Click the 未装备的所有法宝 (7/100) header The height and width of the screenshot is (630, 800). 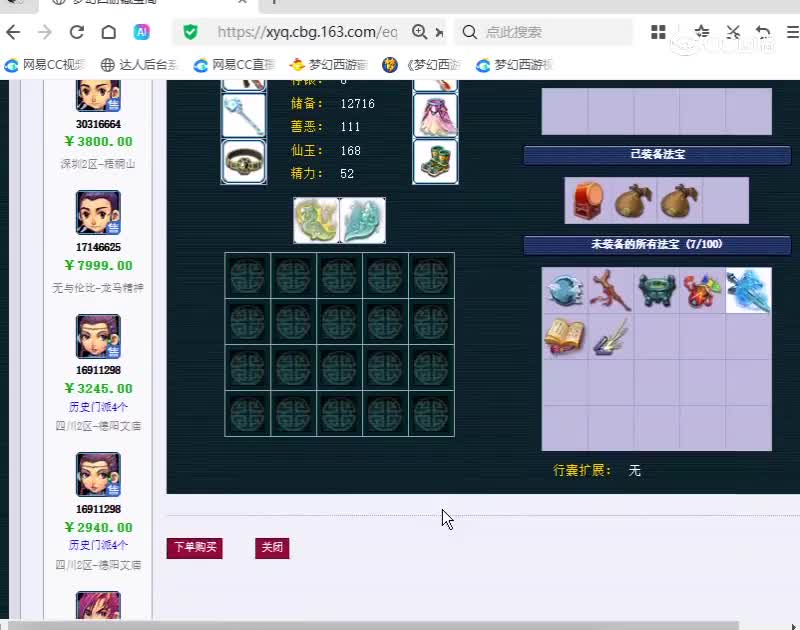coord(657,244)
